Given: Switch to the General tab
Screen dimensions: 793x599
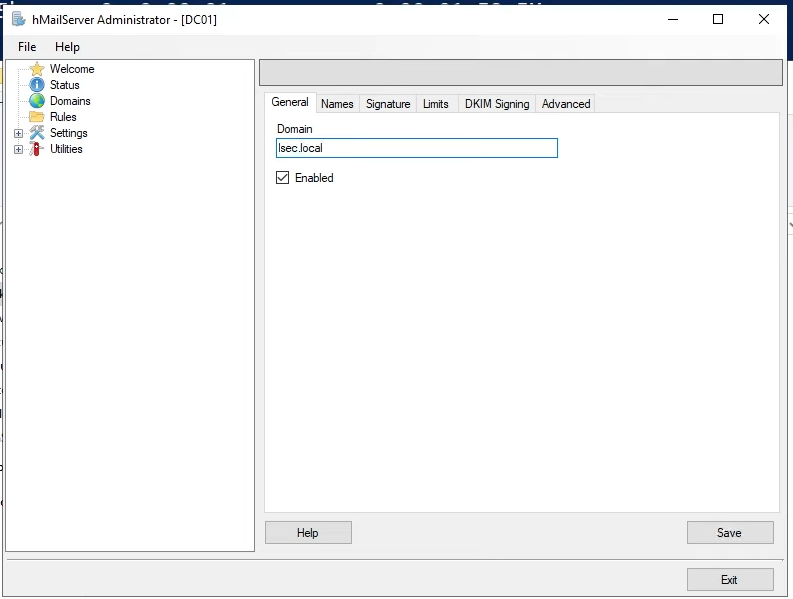Looking at the screenshot, I should coord(290,102).
